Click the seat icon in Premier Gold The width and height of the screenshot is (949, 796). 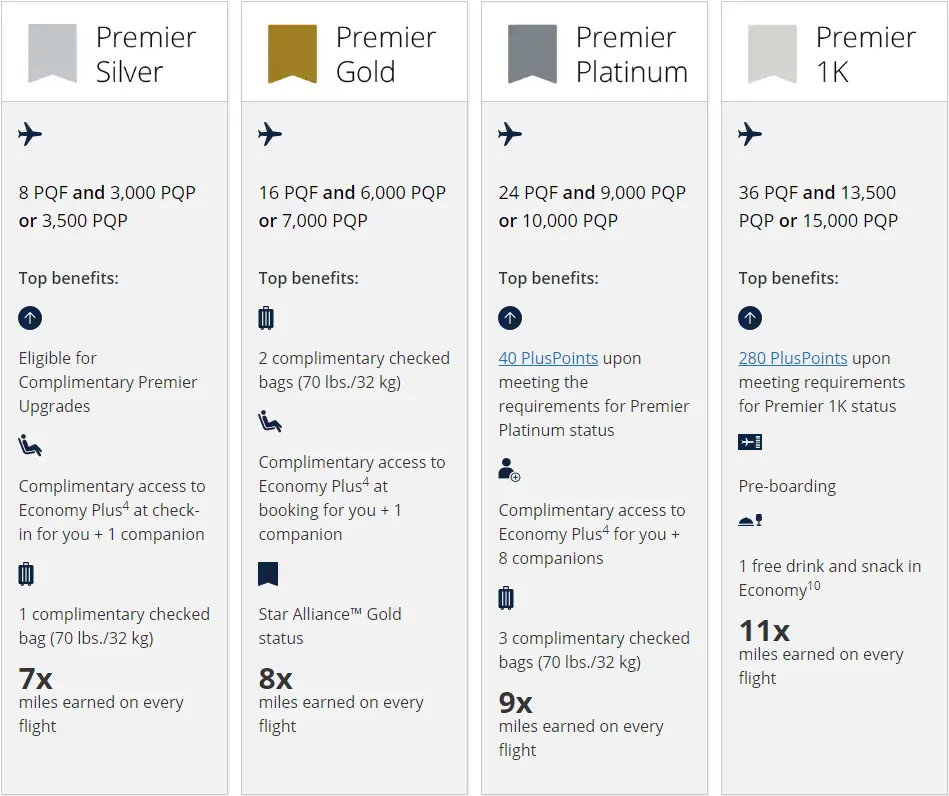[270, 423]
